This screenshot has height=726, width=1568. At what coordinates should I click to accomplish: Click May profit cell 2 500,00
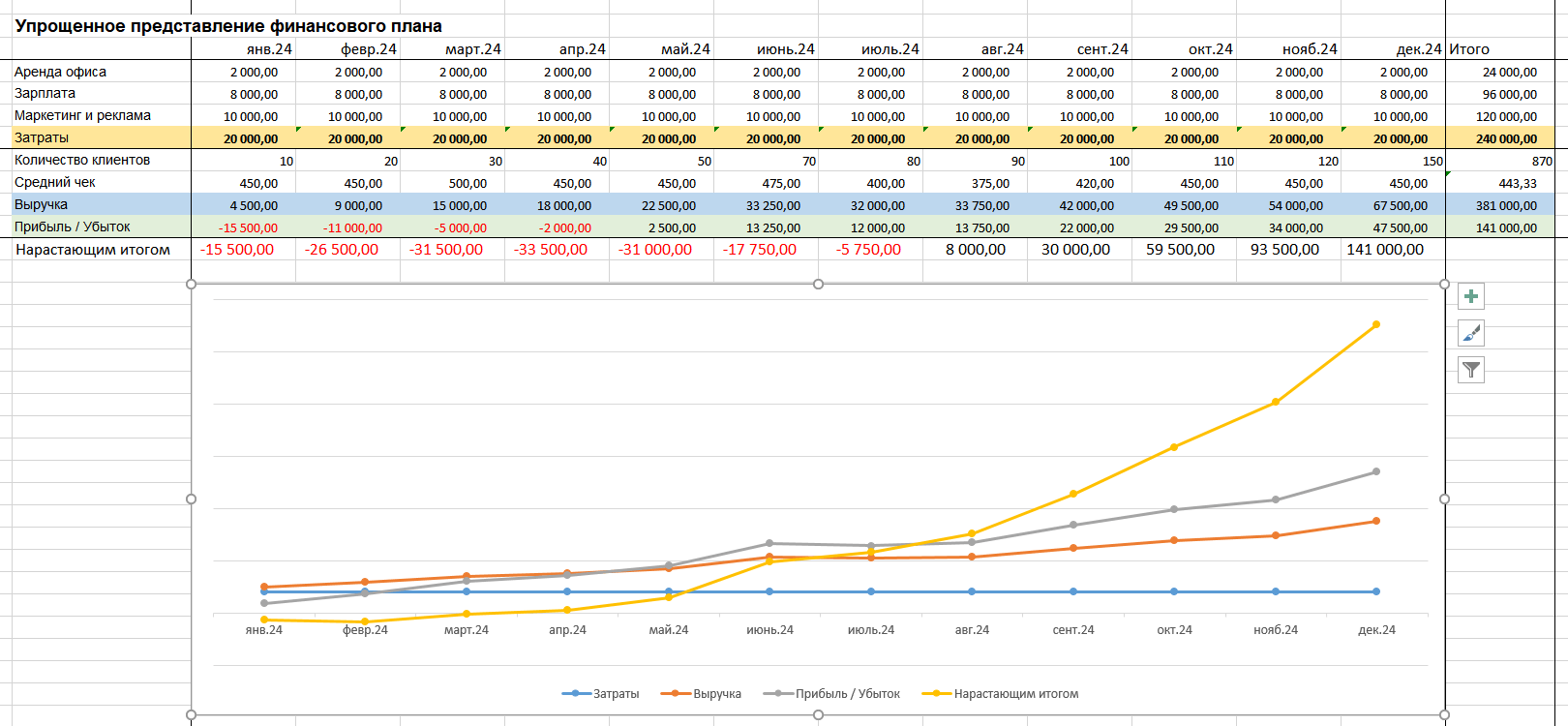(x=662, y=227)
